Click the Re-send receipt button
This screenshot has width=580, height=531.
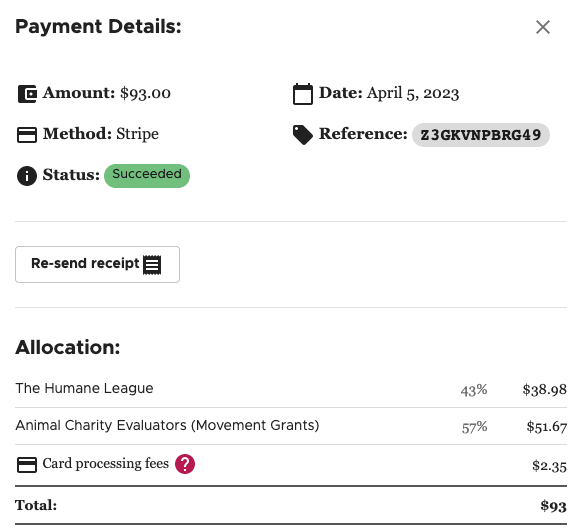point(97,264)
